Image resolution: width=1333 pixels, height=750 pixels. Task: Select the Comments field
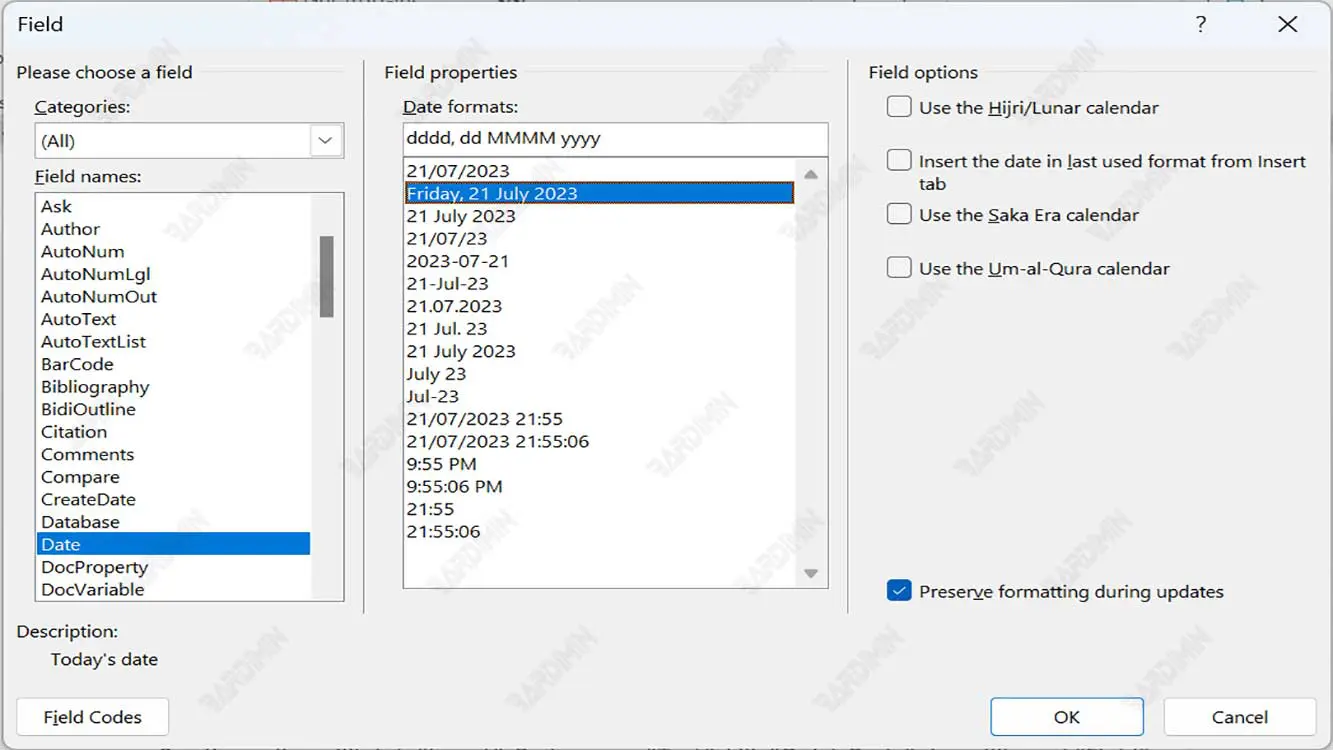point(87,454)
